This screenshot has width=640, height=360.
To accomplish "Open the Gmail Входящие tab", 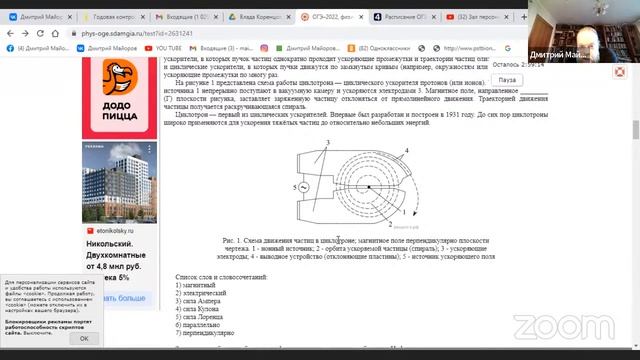I will (x=182, y=17).
